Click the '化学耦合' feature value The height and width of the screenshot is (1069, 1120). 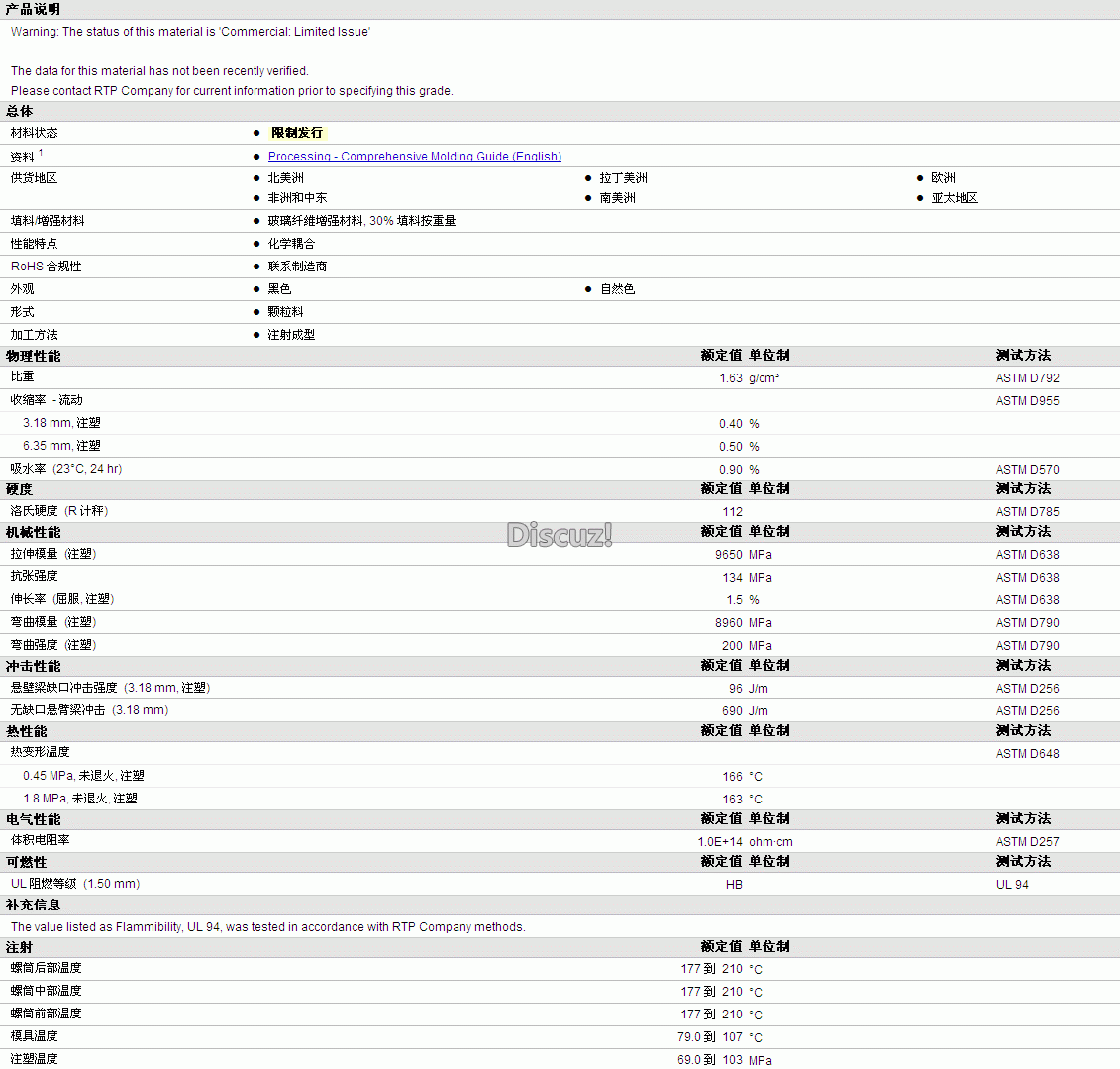click(291, 245)
